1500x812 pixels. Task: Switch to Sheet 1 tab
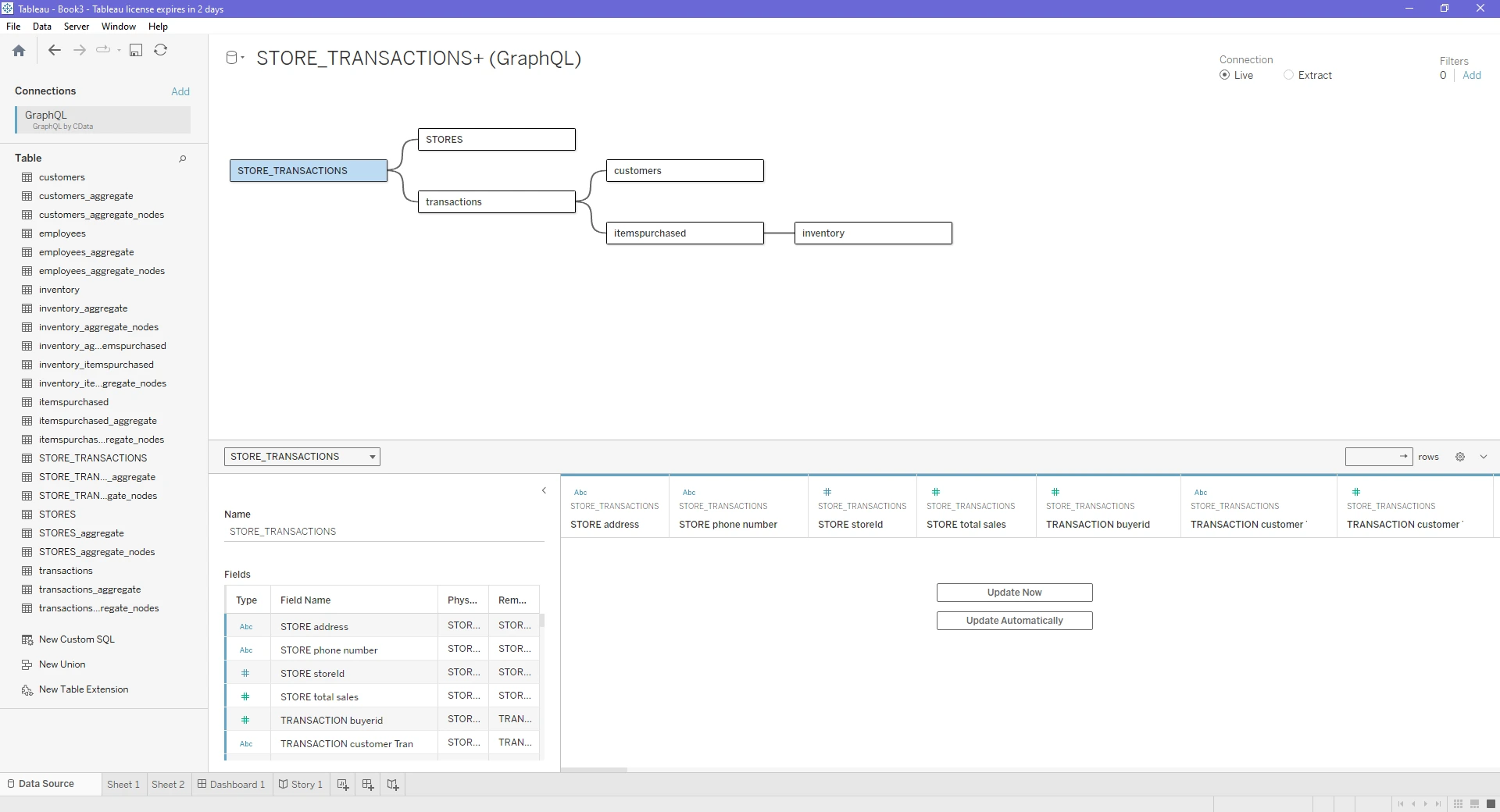click(x=123, y=785)
